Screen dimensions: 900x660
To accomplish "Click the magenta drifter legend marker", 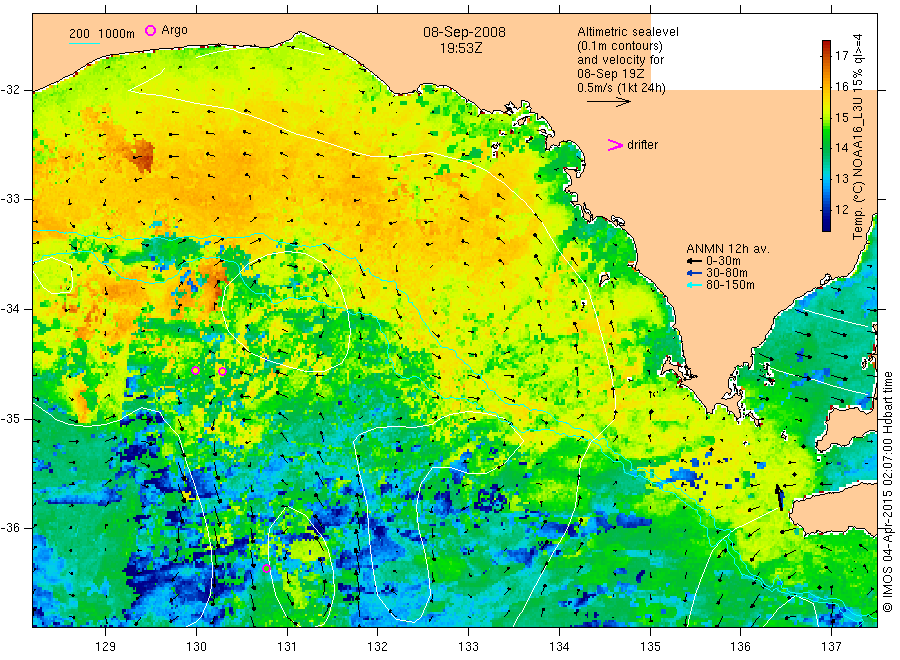I will pos(615,145).
